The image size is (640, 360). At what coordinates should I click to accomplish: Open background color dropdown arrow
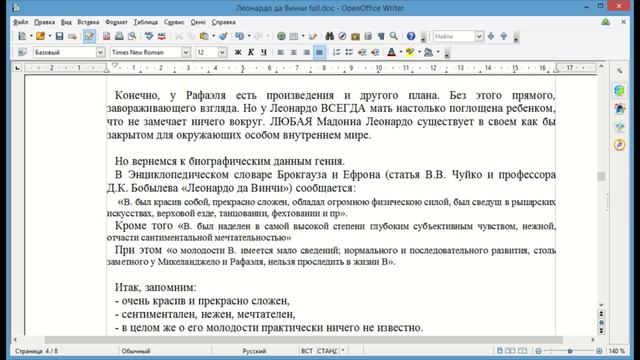click(438, 52)
